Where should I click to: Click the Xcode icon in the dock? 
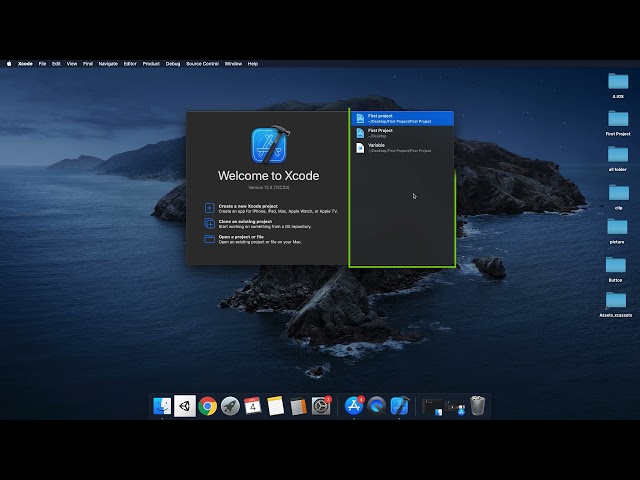[x=400, y=406]
